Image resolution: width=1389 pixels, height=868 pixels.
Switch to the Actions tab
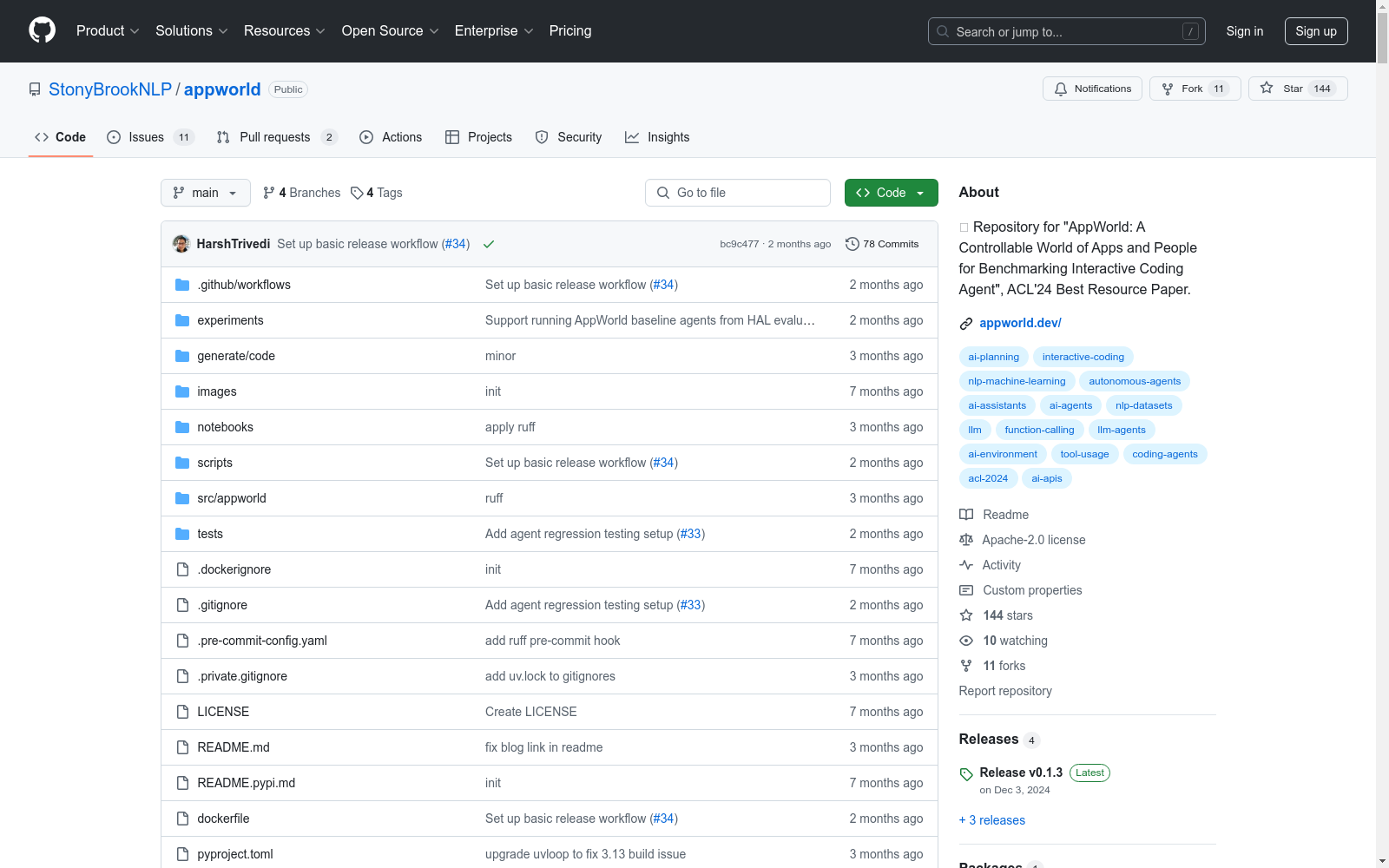(x=391, y=137)
